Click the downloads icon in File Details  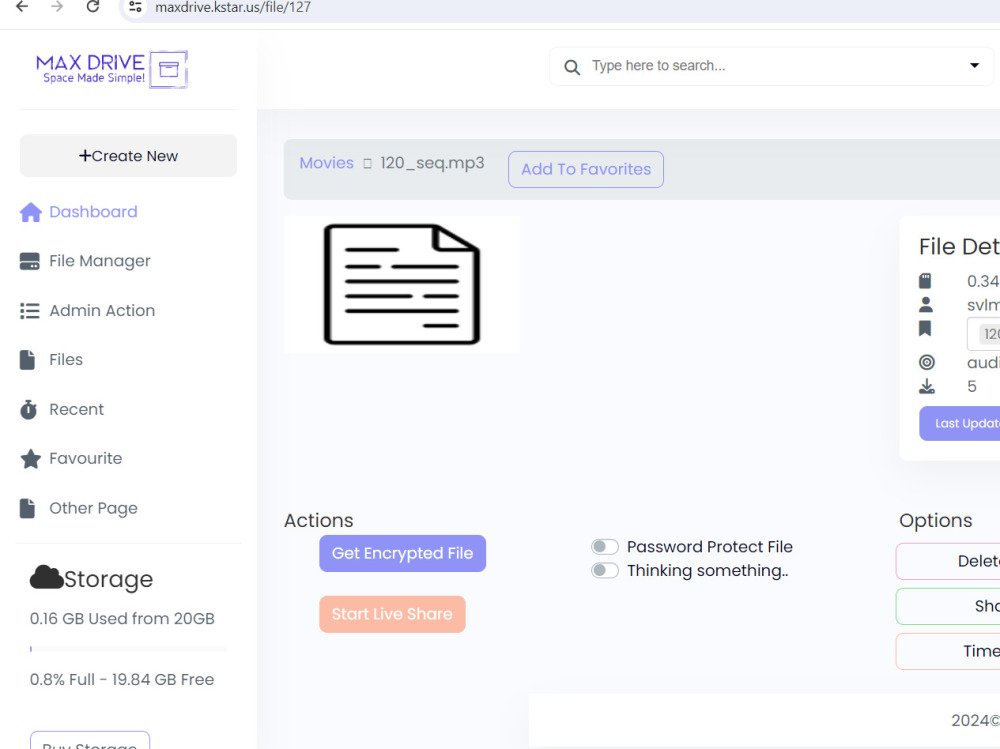927,386
